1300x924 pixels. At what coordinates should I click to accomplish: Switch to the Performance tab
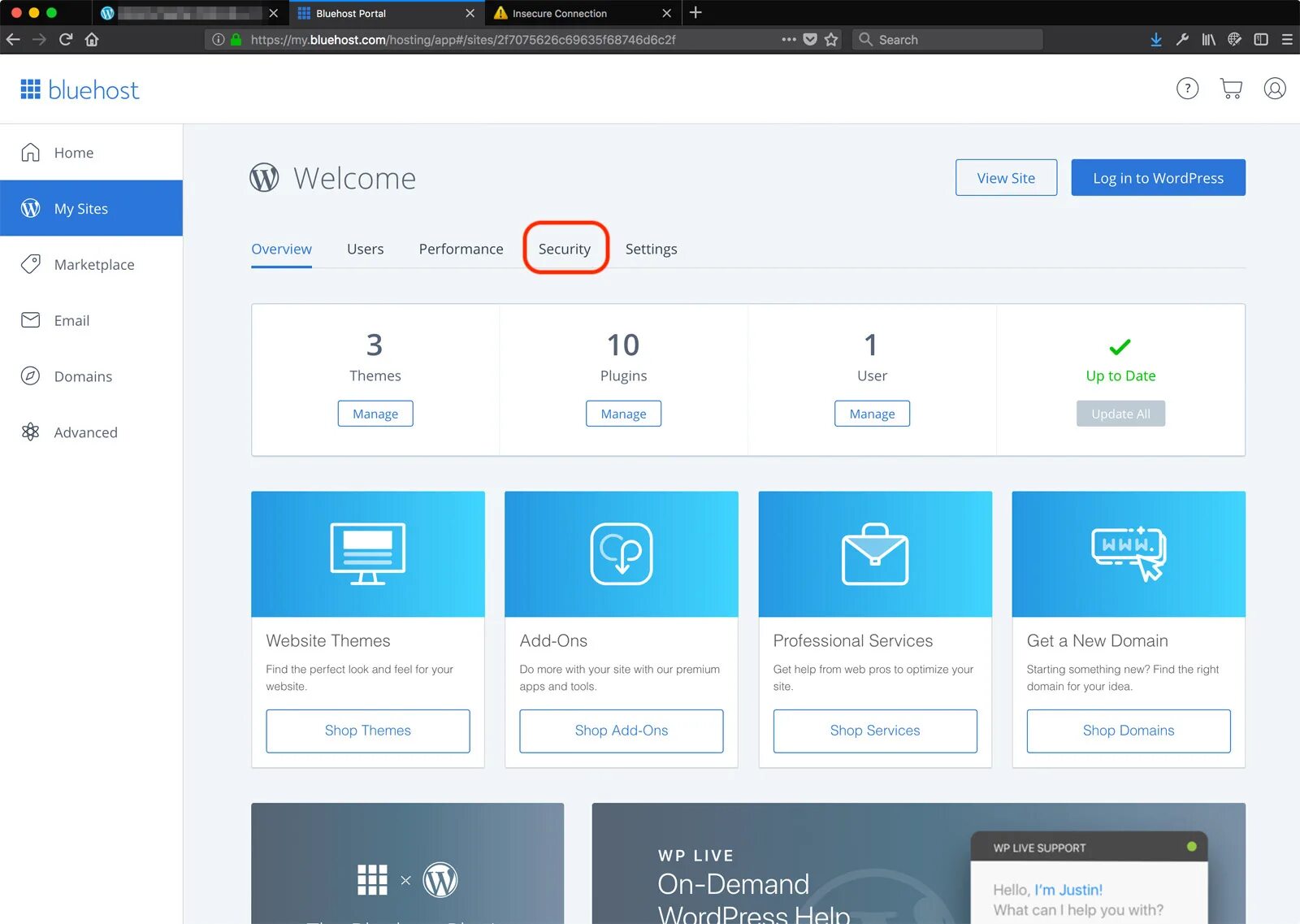point(461,249)
